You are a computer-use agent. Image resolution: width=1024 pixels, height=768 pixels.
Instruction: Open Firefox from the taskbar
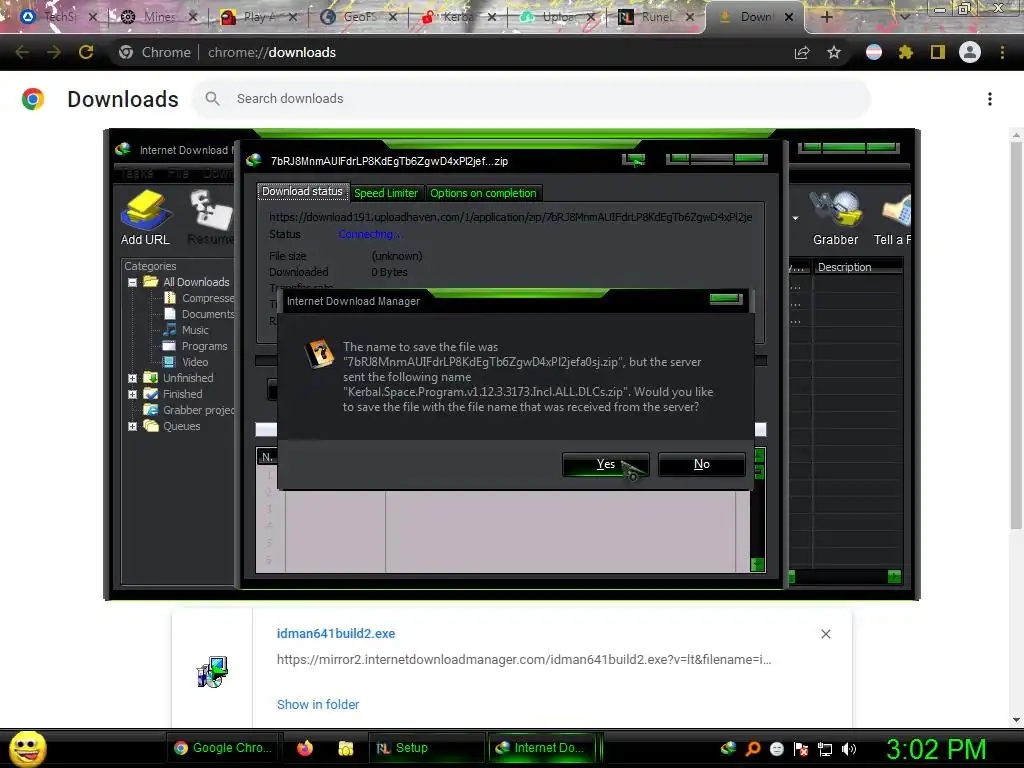click(305, 748)
